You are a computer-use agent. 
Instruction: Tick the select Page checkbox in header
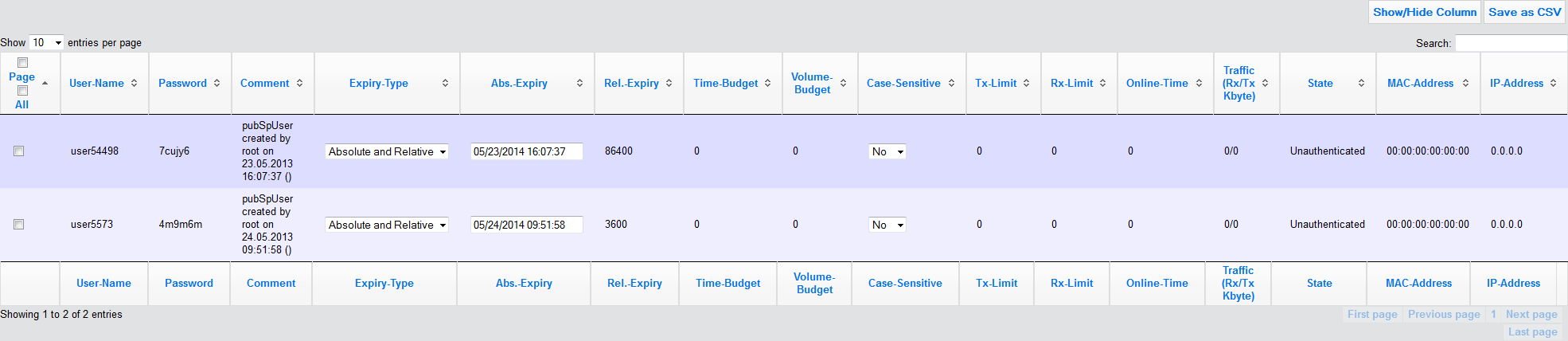[22, 63]
